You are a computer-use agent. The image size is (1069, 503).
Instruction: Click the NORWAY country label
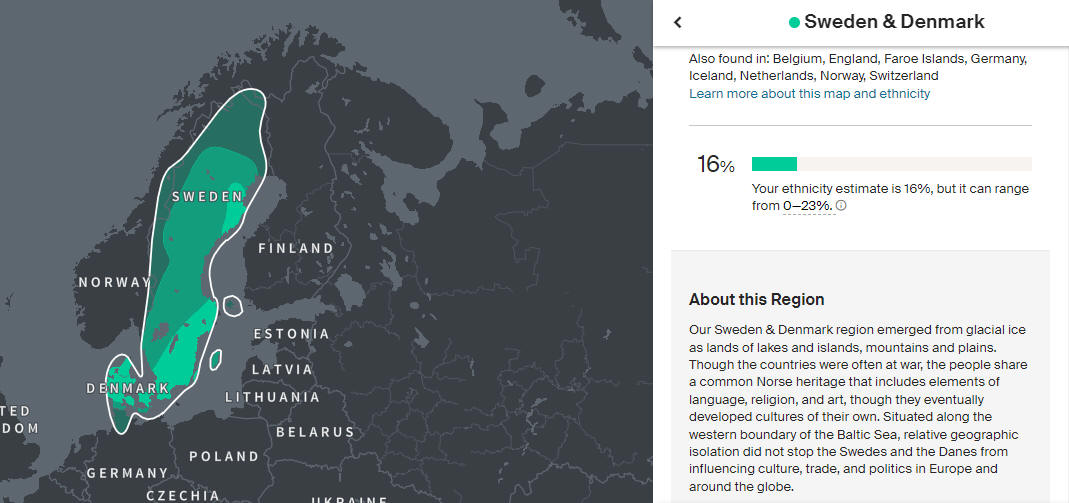click(113, 283)
